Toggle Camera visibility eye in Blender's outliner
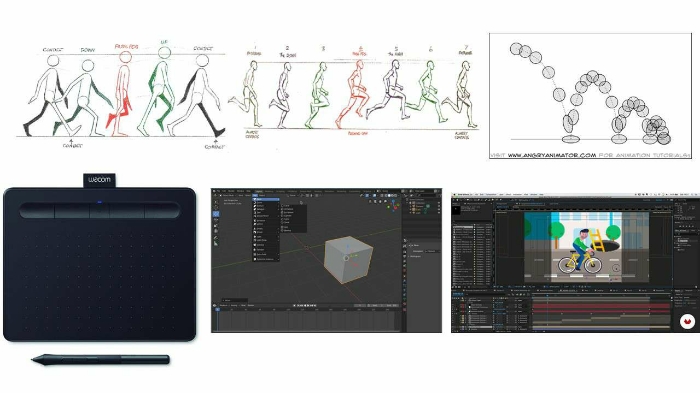The height and width of the screenshot is (393, 700). click(439, 206)
